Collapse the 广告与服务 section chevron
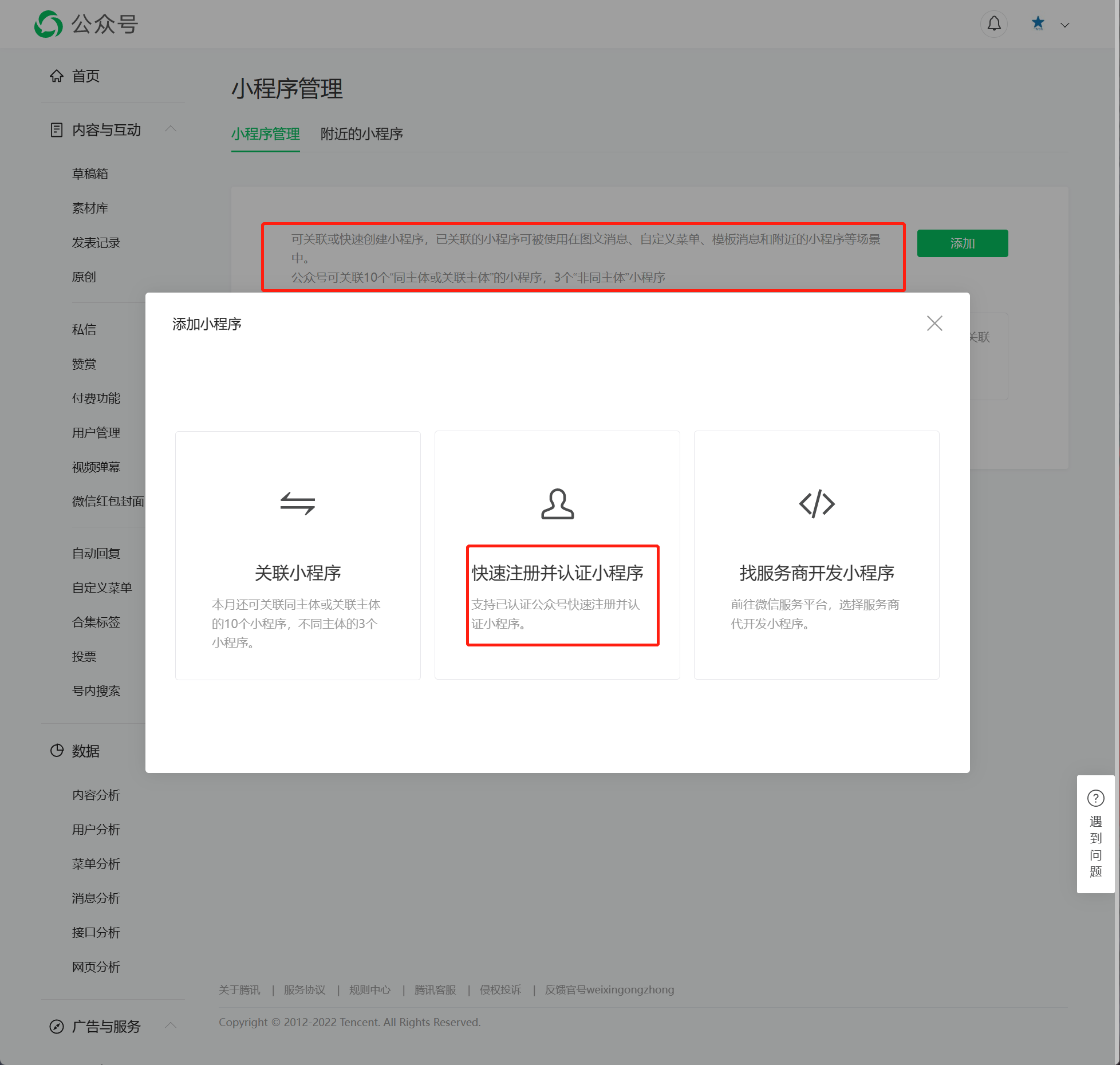The width and height of the screenshot is (1120, 1065). (171, 1025)
